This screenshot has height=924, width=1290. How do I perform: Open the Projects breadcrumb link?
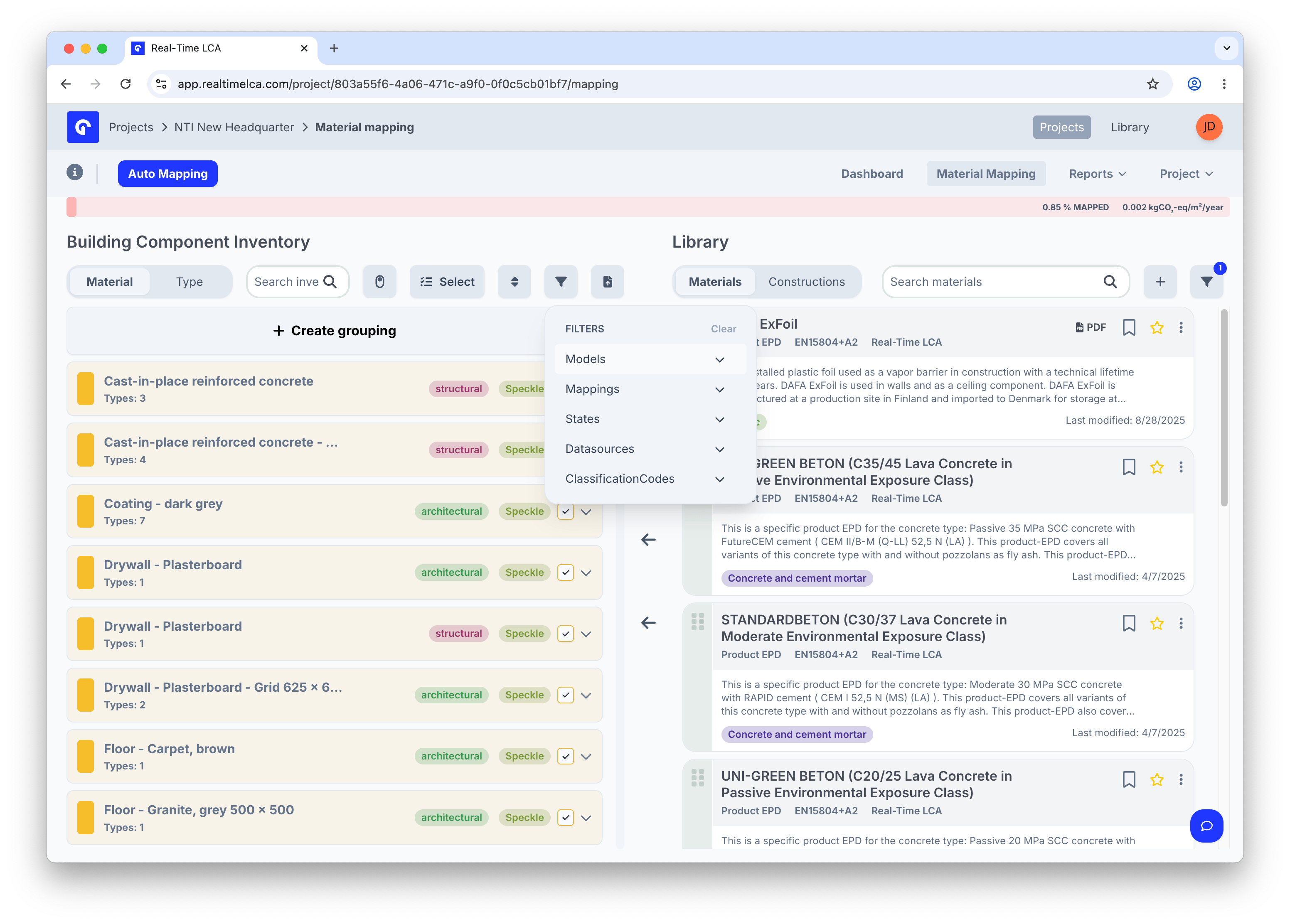pyautogui.click(x=131, y=127)
